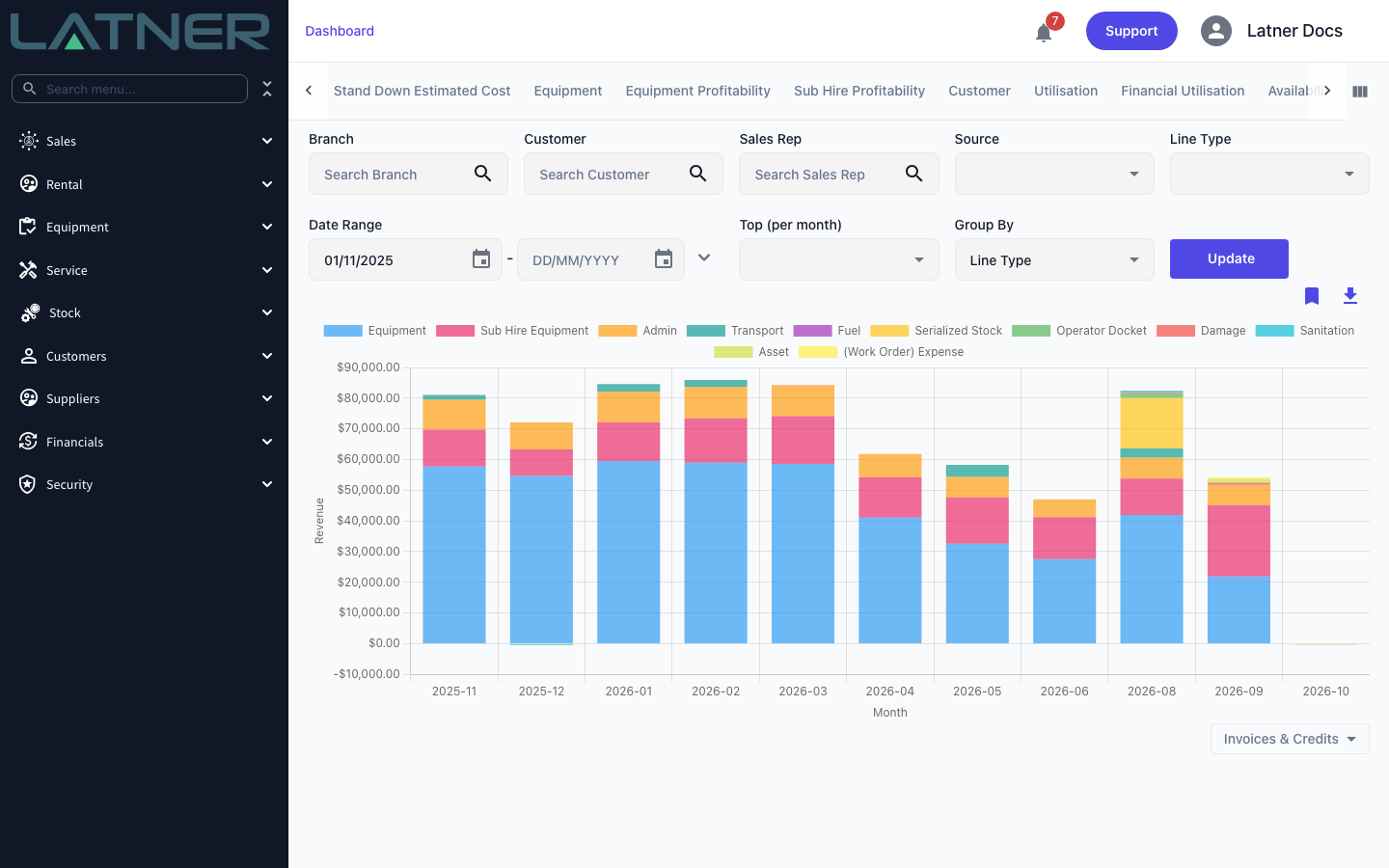Expand the date range presets chevron
This screenshot has height=868, width=1389.
704,258
